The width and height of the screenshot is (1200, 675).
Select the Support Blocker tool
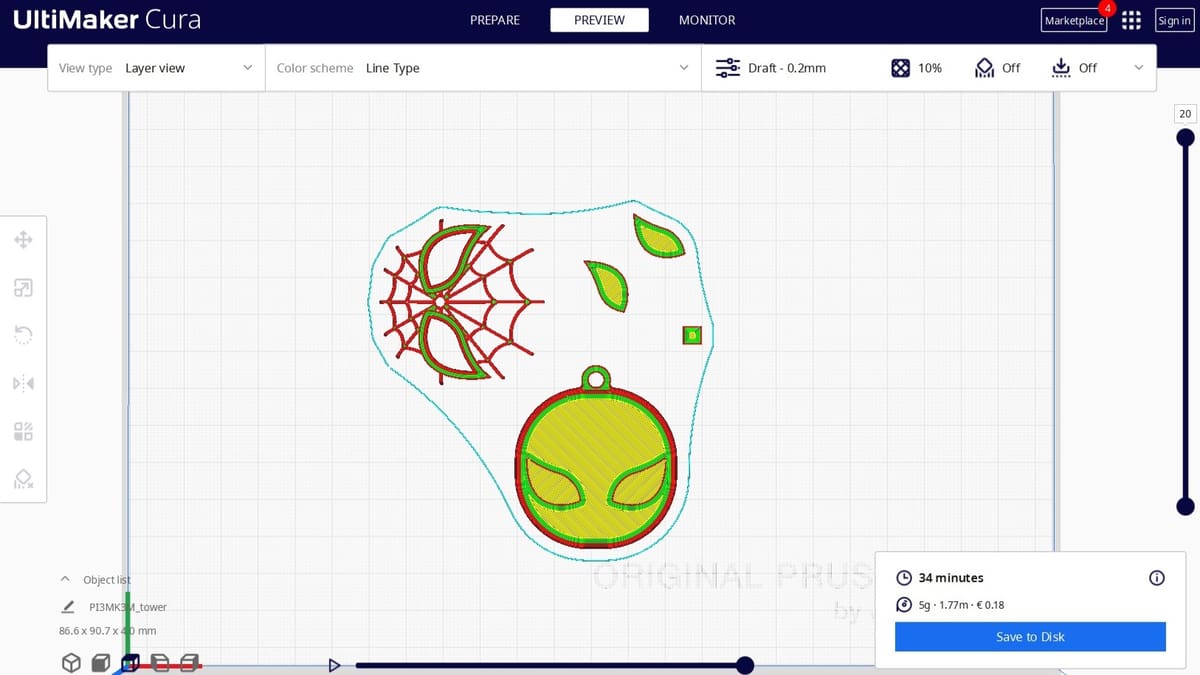23,478
